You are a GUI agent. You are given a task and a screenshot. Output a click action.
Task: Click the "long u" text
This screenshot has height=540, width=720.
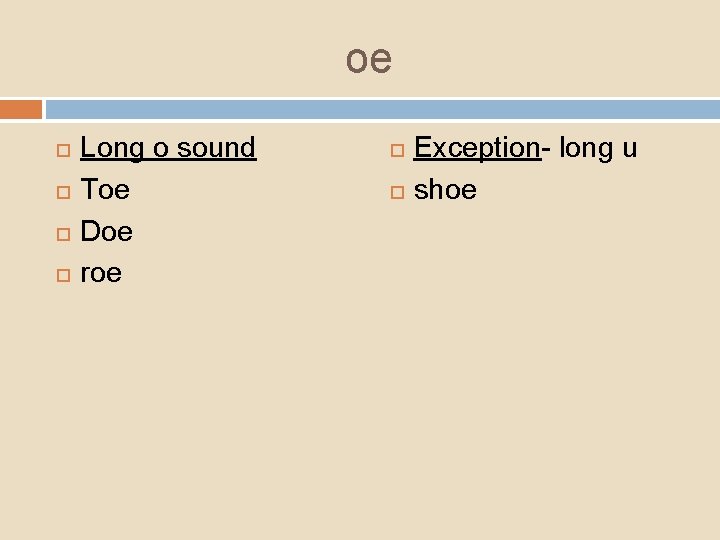point(597,148)
